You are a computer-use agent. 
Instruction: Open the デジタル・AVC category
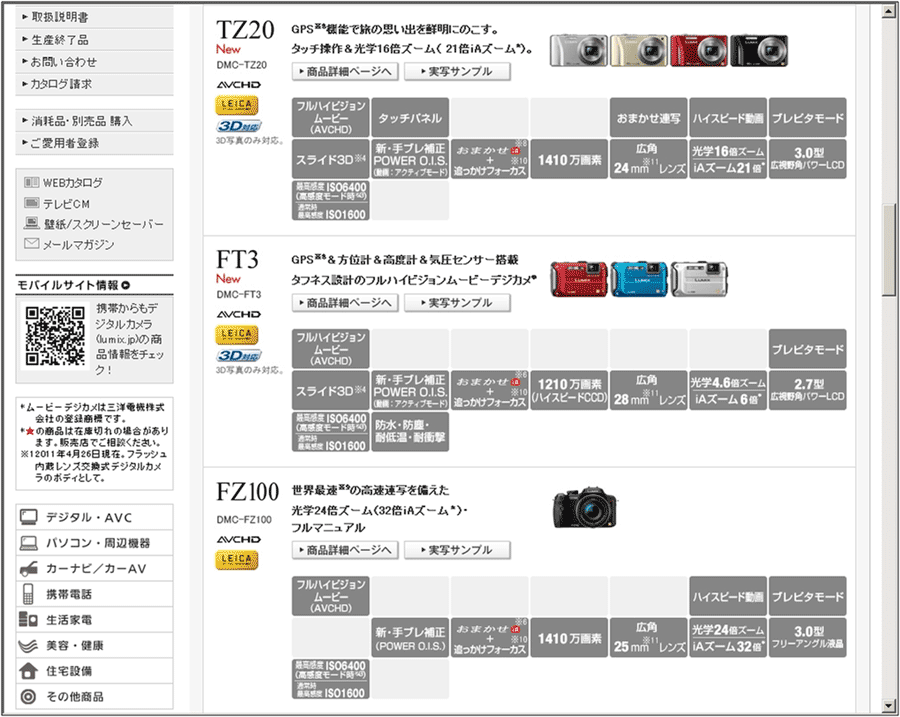[x=95, y=517]
